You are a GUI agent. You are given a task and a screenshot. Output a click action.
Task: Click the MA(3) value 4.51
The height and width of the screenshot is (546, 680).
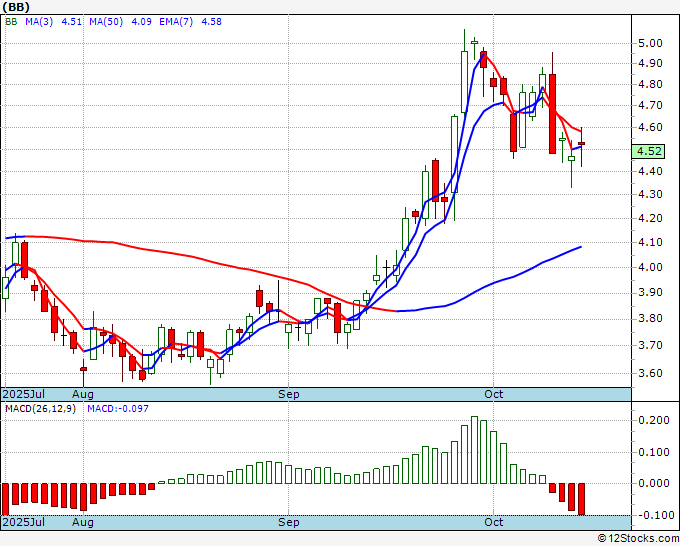tap(72, 22)
